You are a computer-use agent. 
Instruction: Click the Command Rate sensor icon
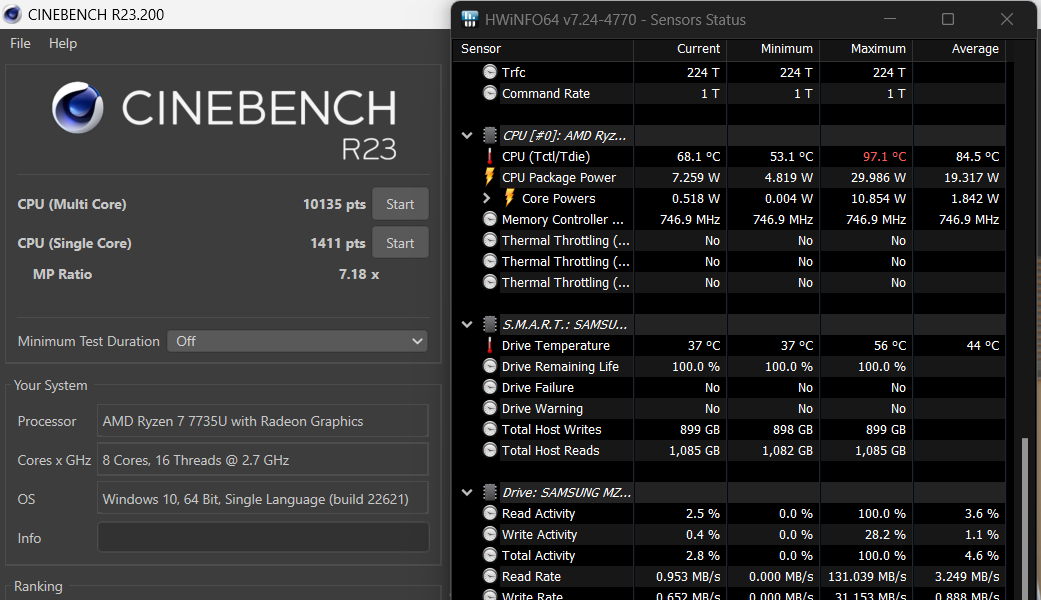click(x=490, y=93)
